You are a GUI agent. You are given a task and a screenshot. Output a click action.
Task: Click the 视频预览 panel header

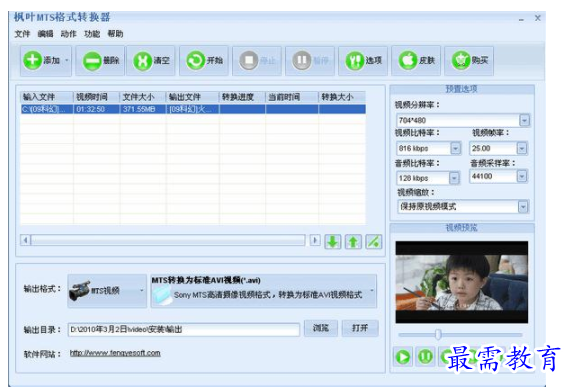tap(462, 228)
